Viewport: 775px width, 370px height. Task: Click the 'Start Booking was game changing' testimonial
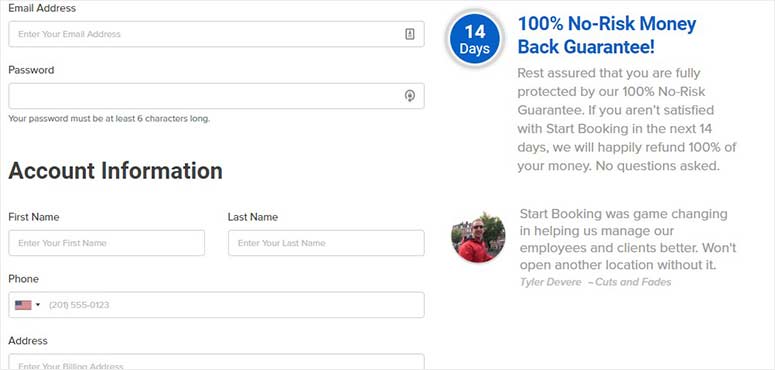pyautogui.click(x=628, y=240)
